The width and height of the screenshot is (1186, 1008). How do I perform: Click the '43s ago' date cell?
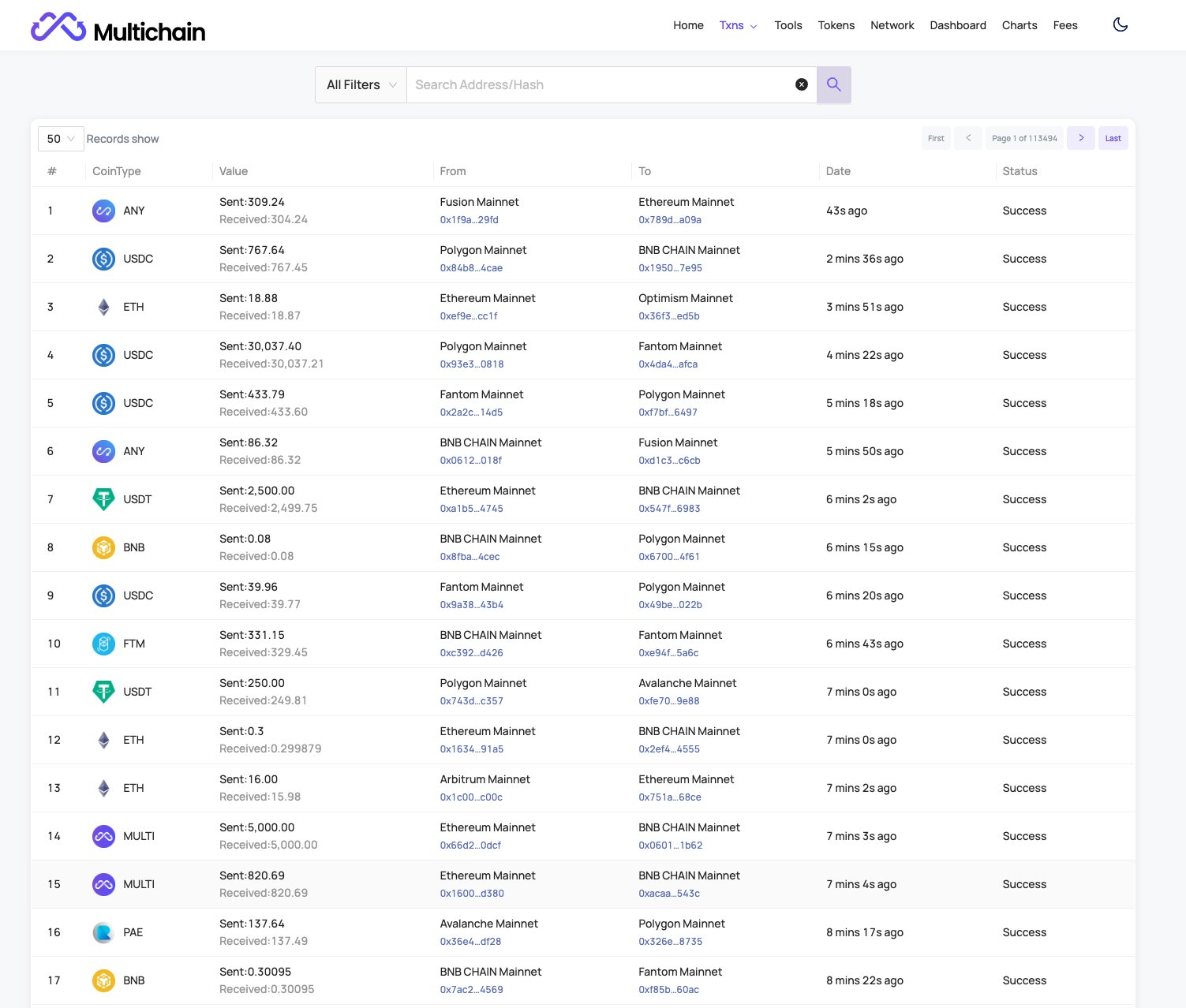click(x=847, y=211)
